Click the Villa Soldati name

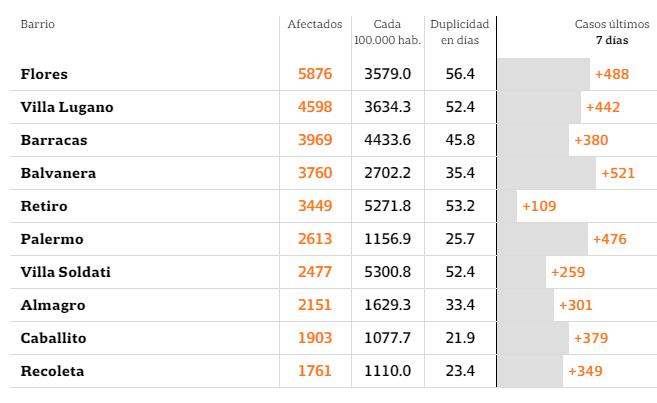coord(65,272)
